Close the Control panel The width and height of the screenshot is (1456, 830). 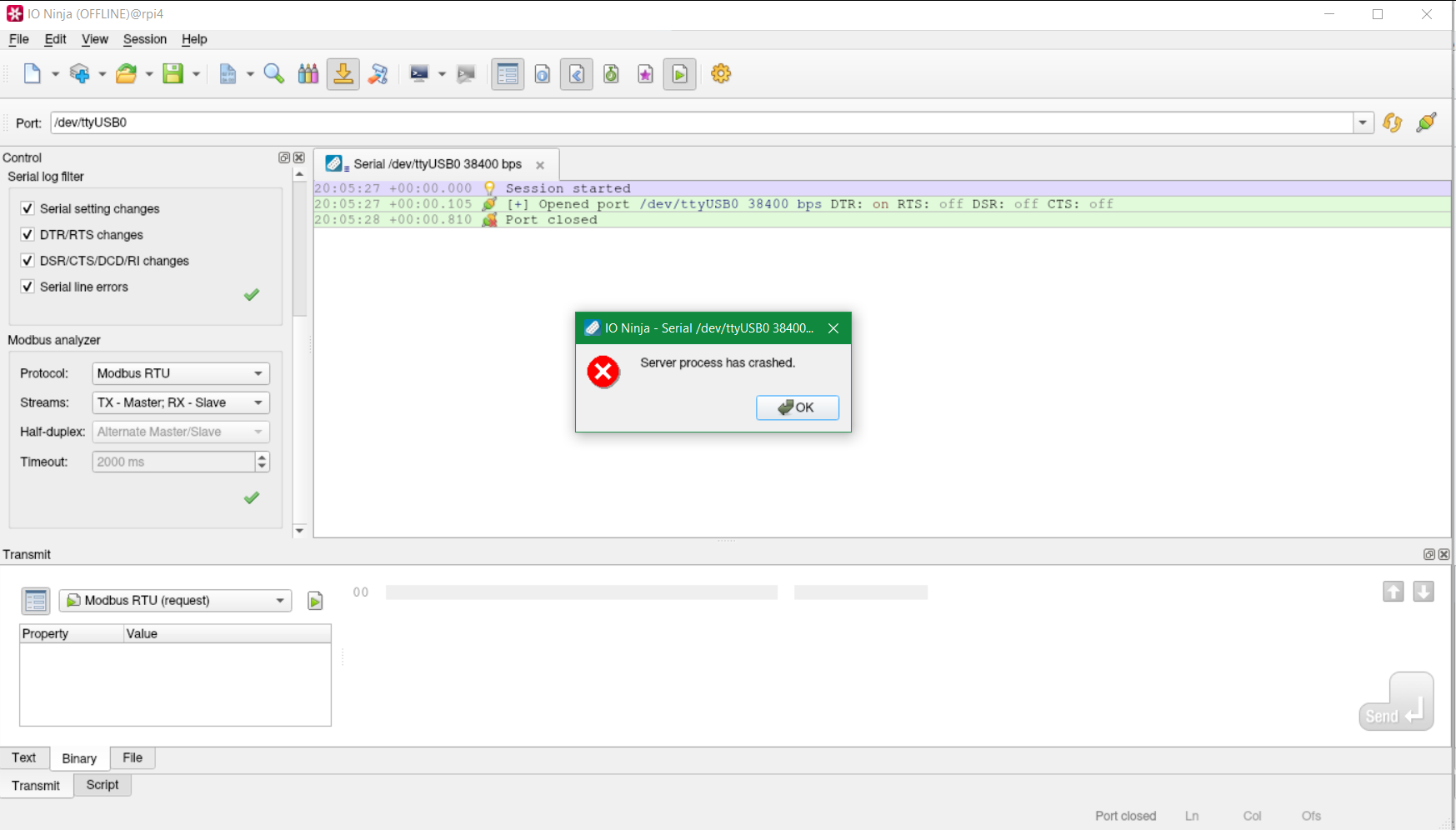[x=299, y=157]
